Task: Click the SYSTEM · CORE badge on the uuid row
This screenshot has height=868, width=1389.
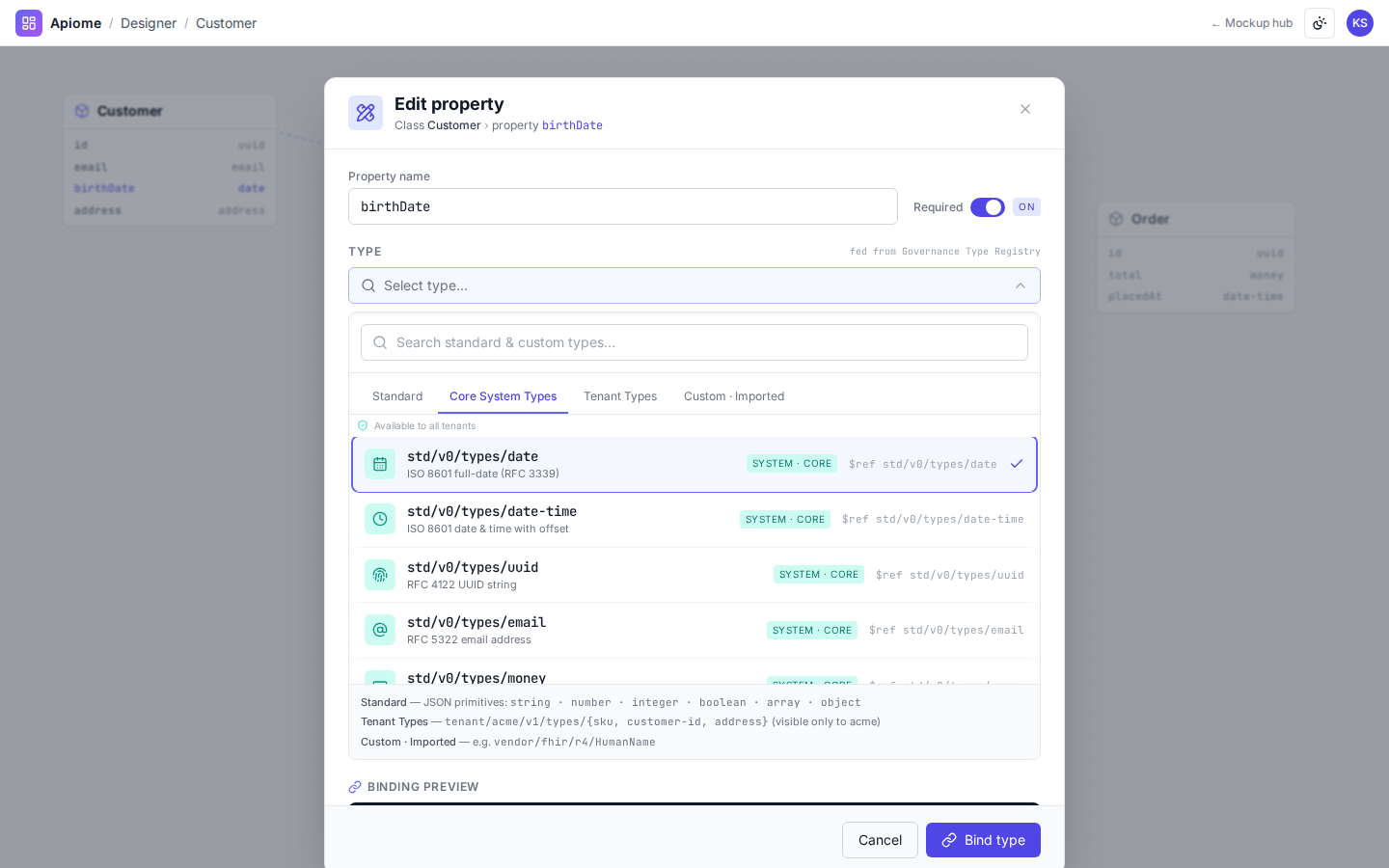Action: tap(819, 575)
